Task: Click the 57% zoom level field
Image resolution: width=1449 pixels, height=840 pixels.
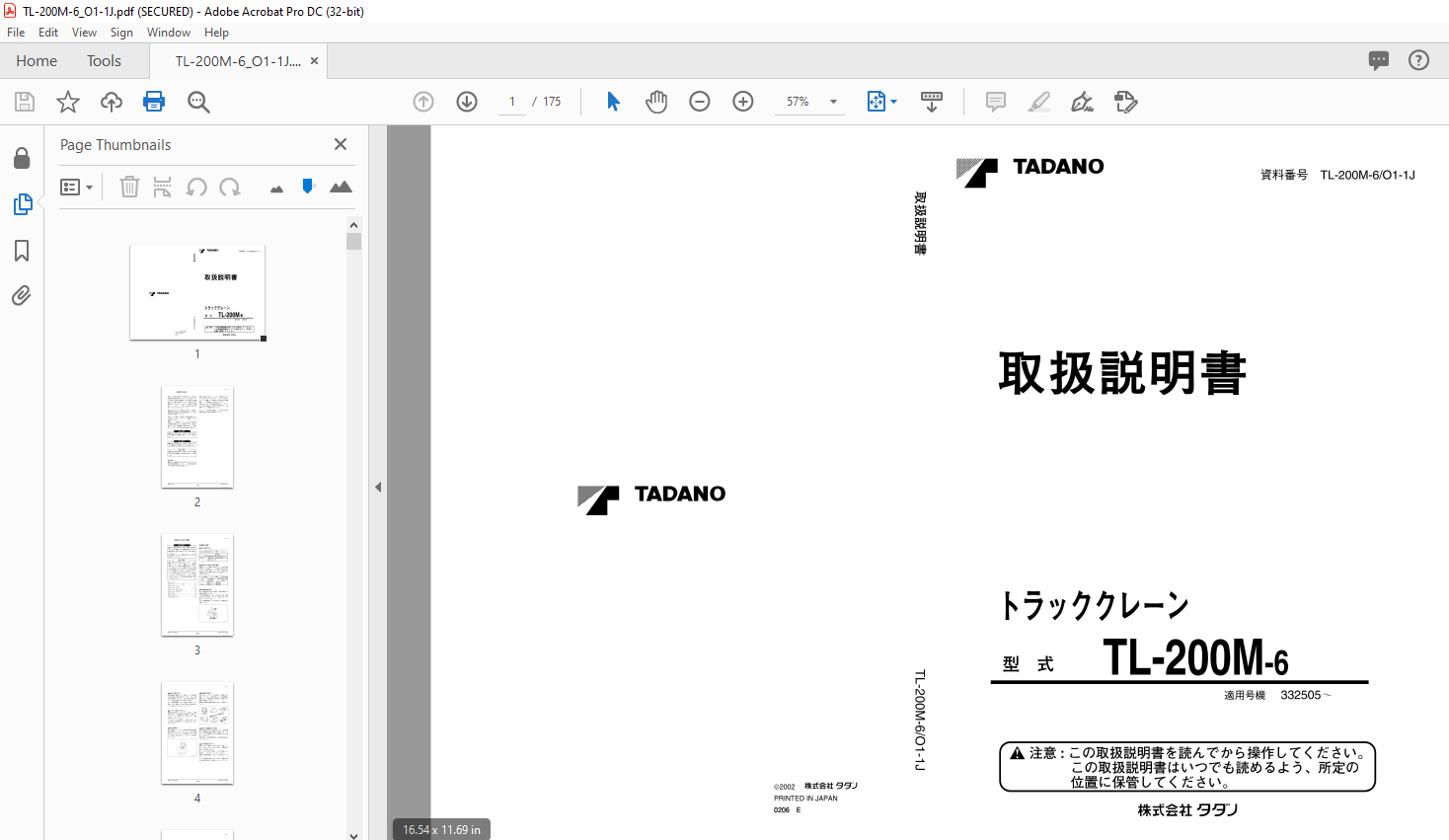Action: click(x=798, y=102)
